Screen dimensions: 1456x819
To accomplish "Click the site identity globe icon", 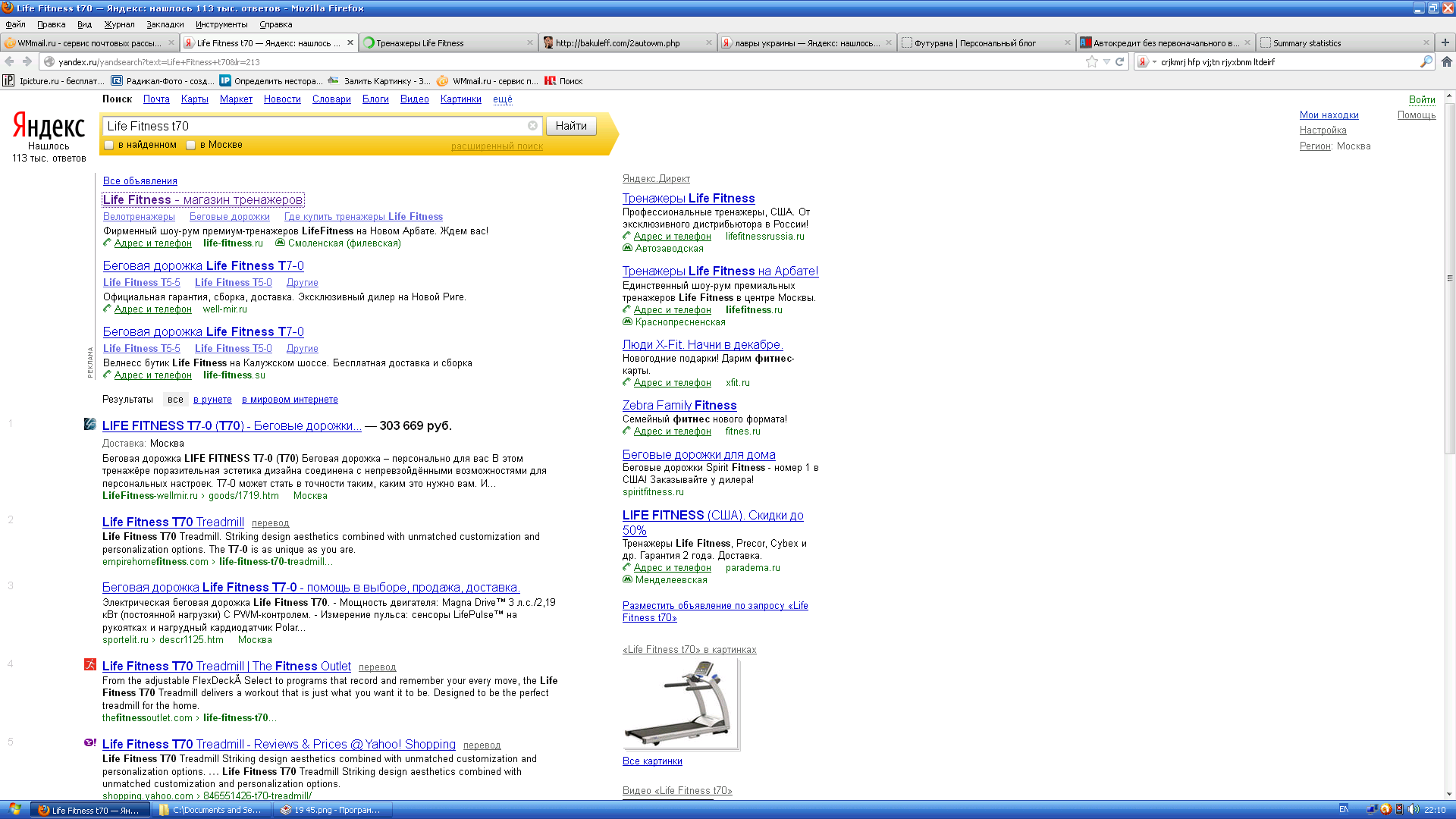I will tap(49, 61).
